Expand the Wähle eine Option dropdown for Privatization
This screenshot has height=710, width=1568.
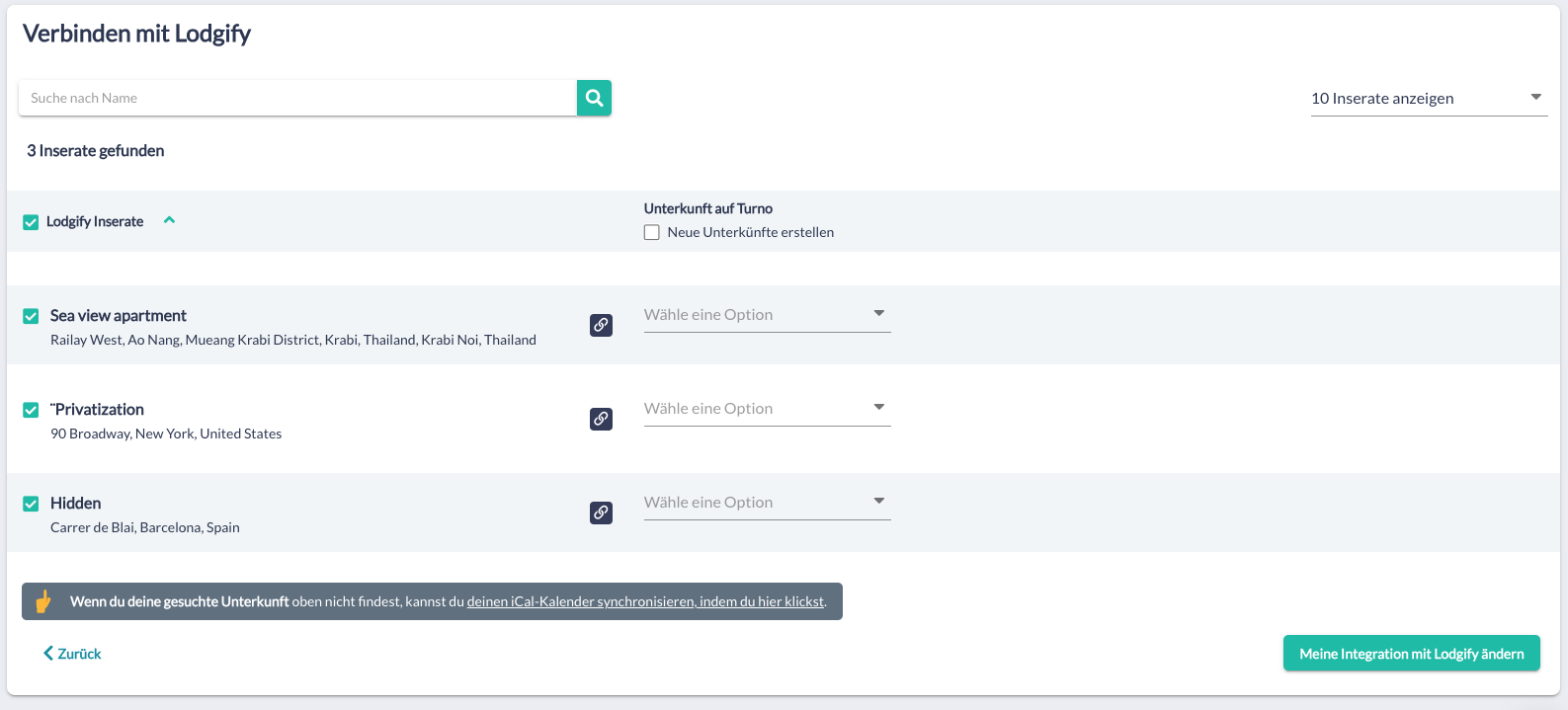[x=767, y=409]
